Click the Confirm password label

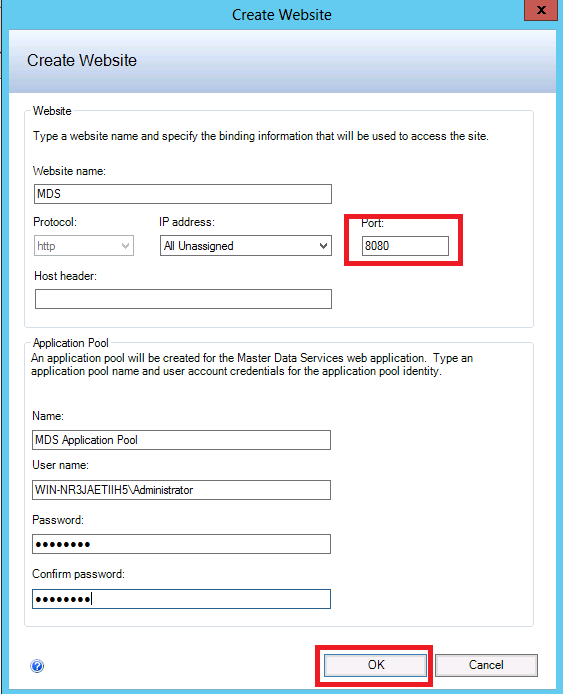pyautogui.click(x=78, y=574)
